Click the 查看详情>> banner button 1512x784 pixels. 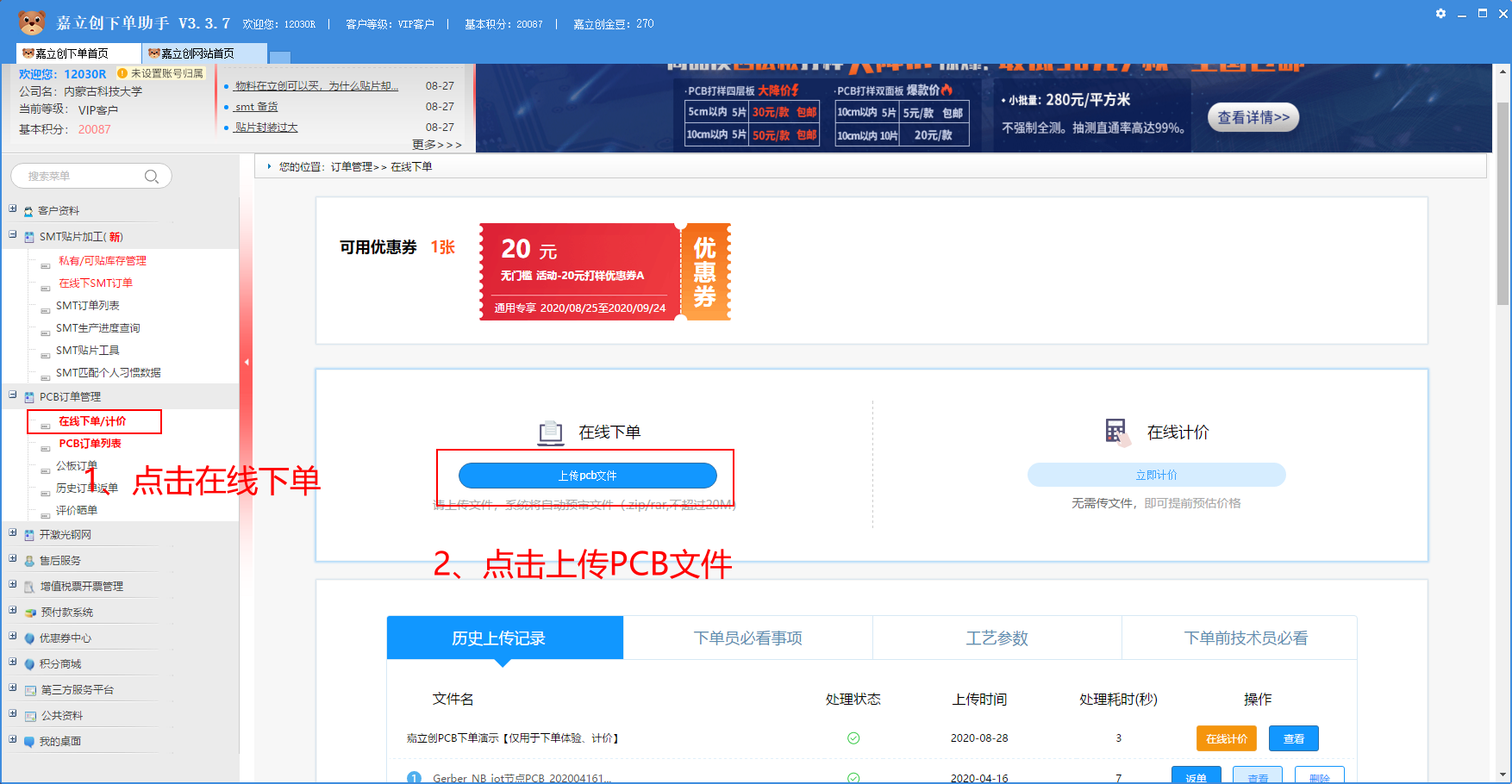point(1253,117)
